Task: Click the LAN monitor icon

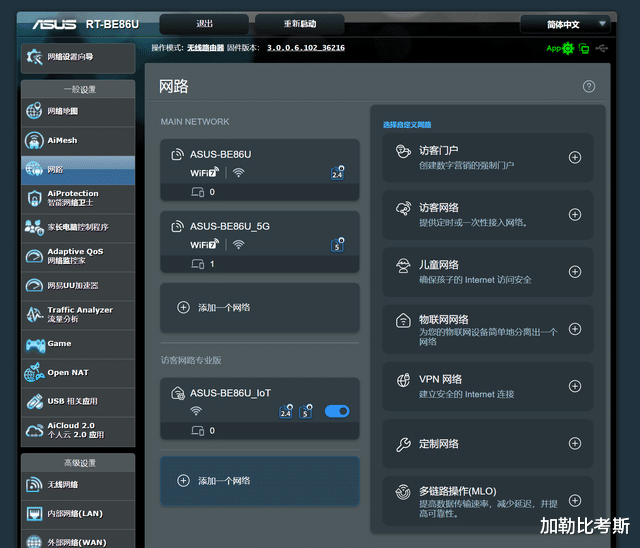Action: [x=34, y=514]
